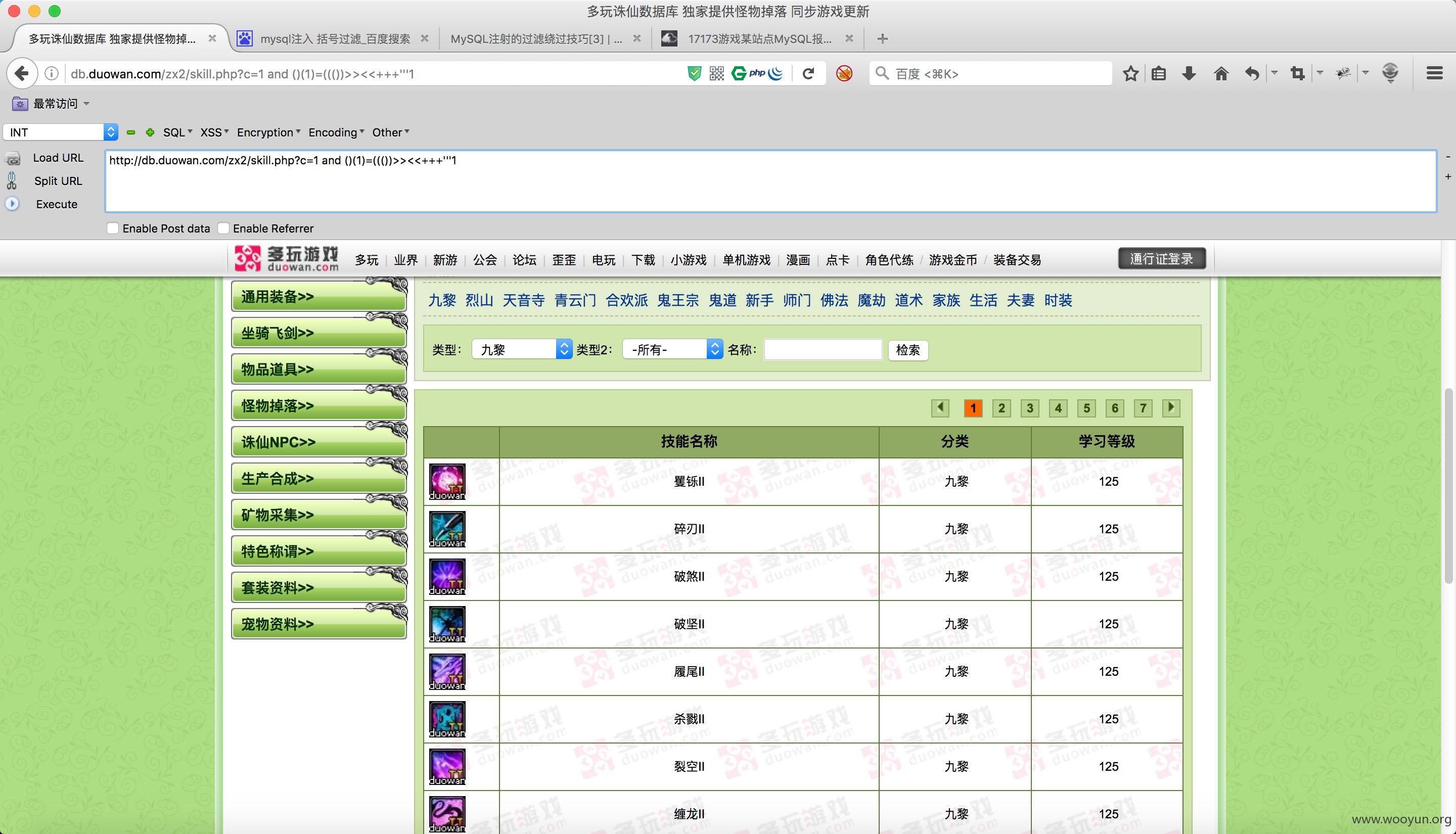Open the bookmarks list icon

1159,73
